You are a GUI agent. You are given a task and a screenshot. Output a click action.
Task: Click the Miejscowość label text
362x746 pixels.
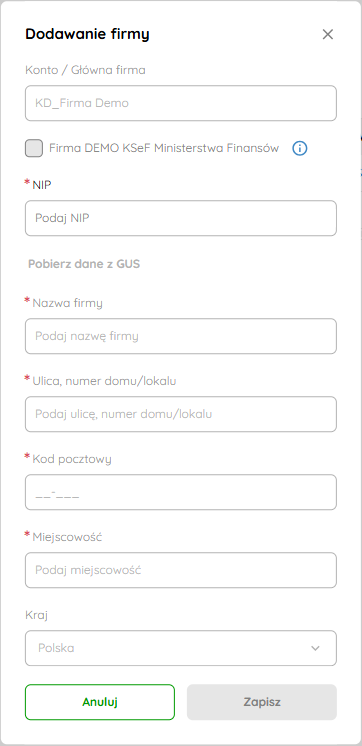tap(68, 537)
